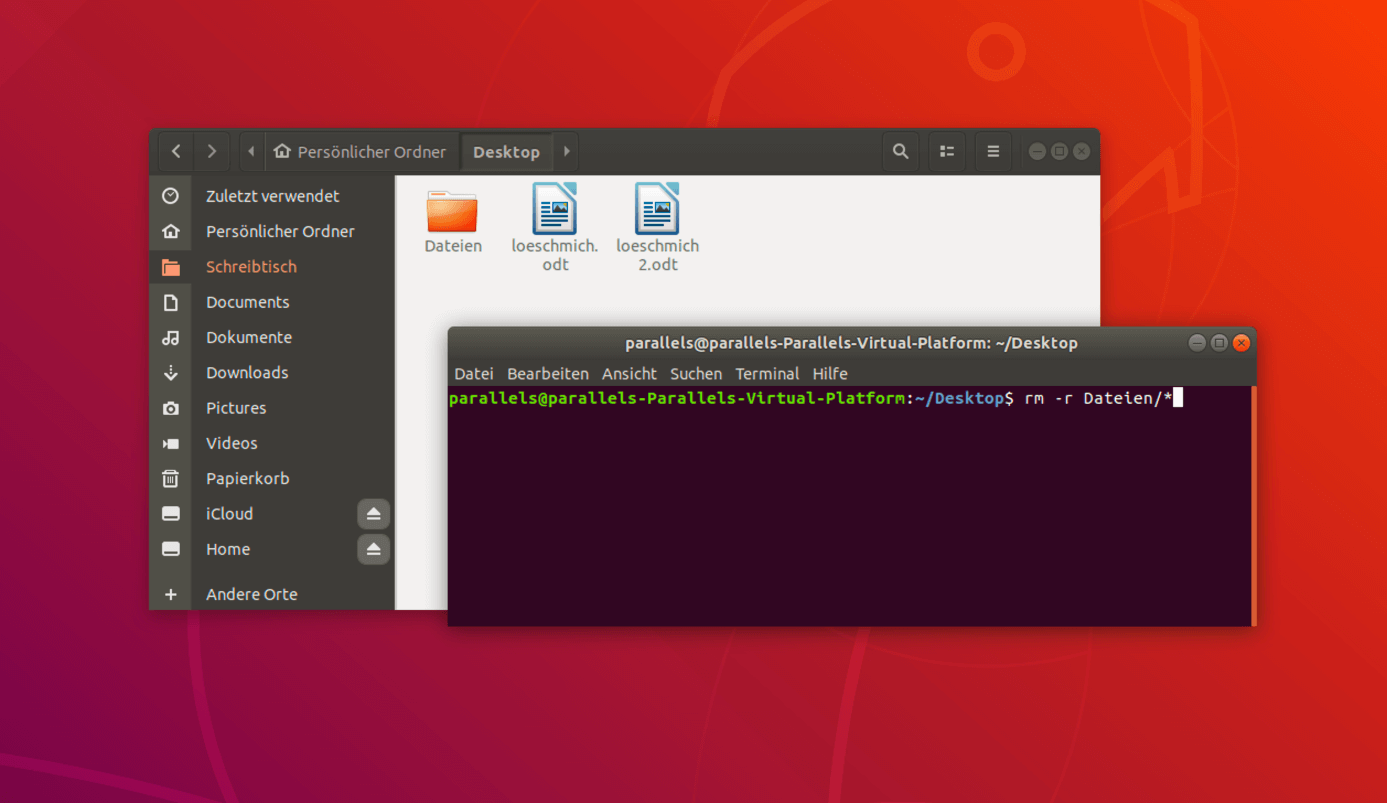This screenshot has width=1387, height=803.
Task: Open Papierkorb in the sidebar
Action: [x=247, y=479]
